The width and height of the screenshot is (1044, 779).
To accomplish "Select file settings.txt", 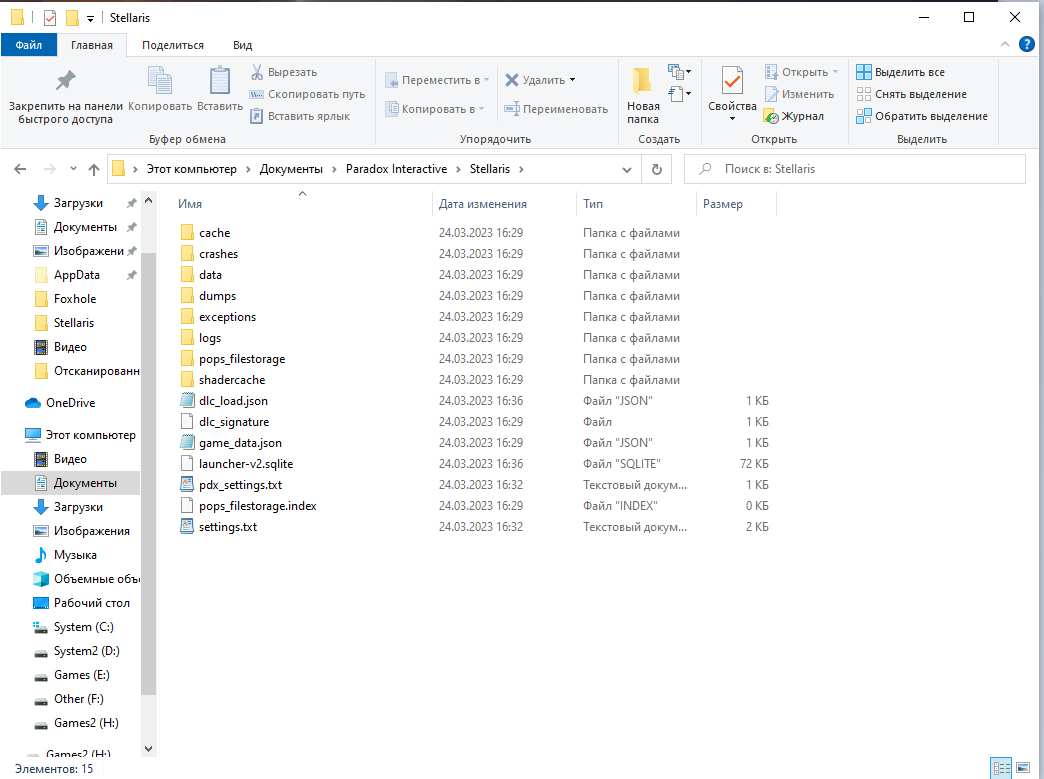I will point(228,527).
